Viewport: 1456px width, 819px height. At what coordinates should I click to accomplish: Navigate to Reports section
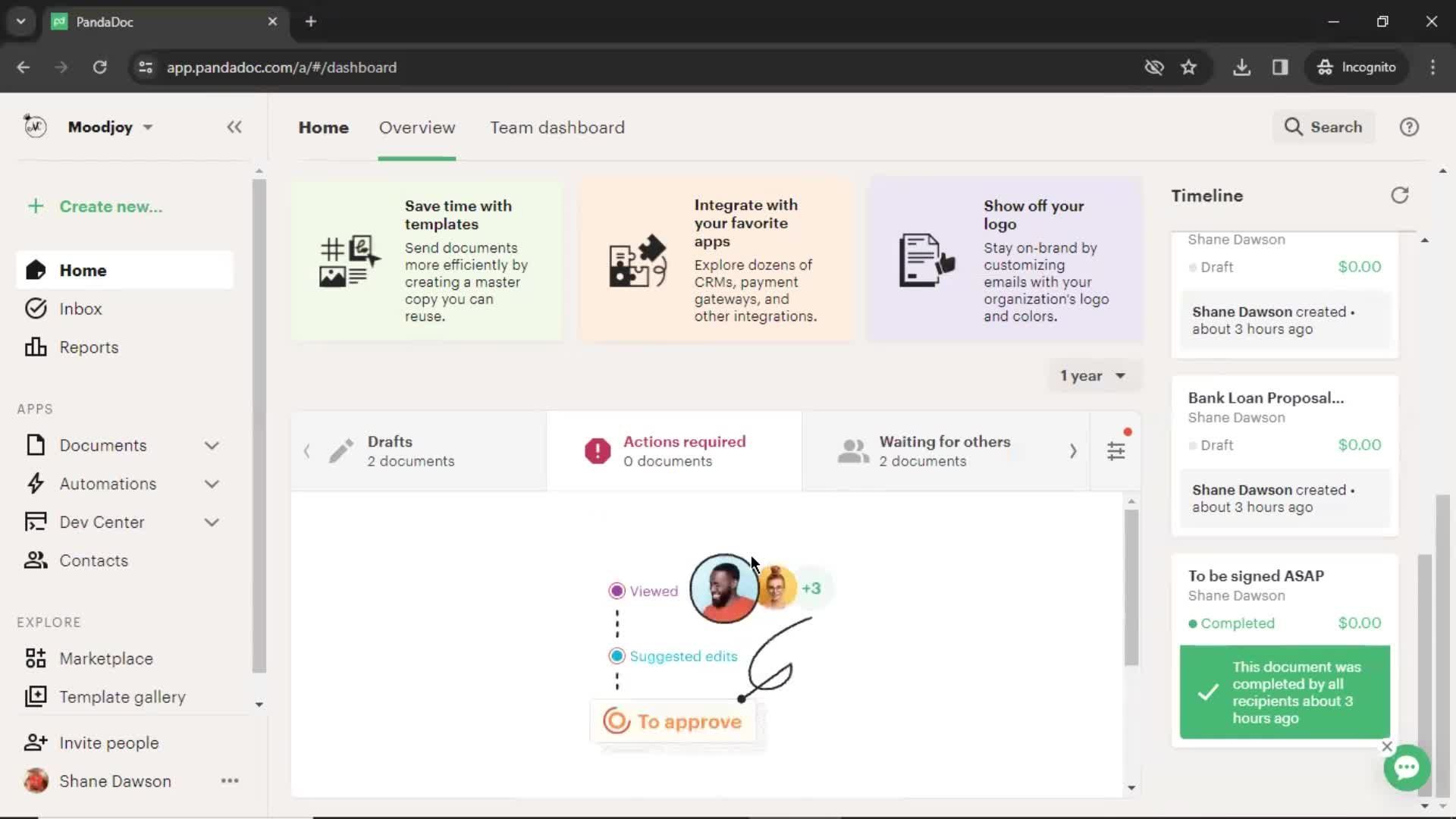[89, 347]
